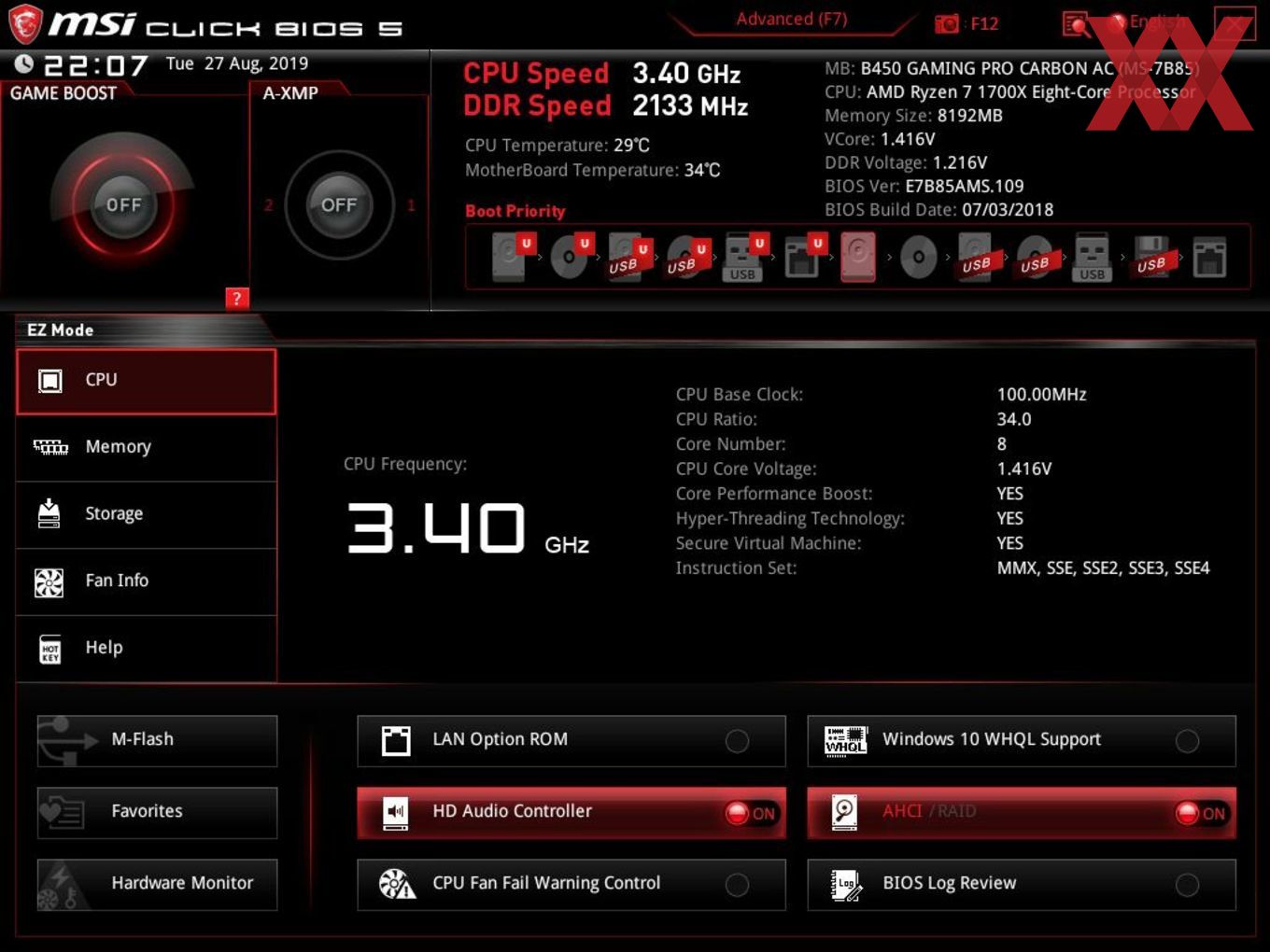Open Hardware Monitor
This screenshot has width=1270, height=952.
pos(157,885)
